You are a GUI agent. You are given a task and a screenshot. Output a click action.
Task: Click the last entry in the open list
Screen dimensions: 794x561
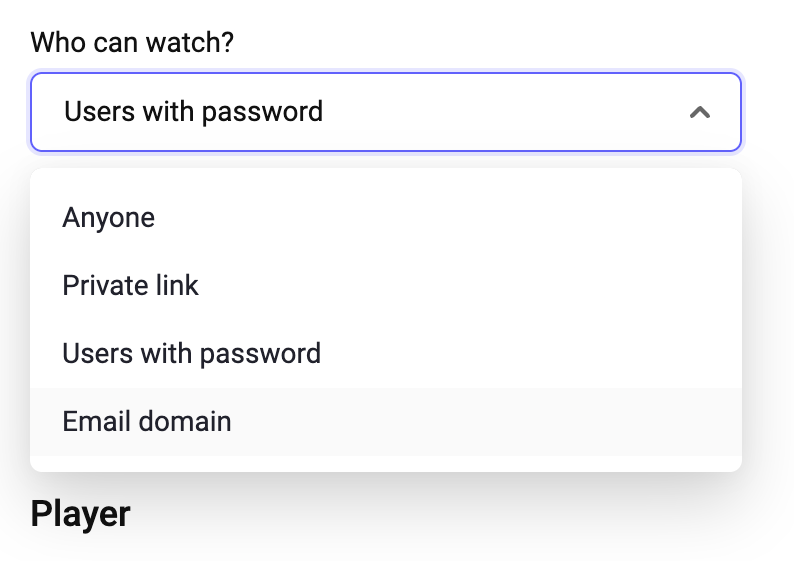pos(147,422)
